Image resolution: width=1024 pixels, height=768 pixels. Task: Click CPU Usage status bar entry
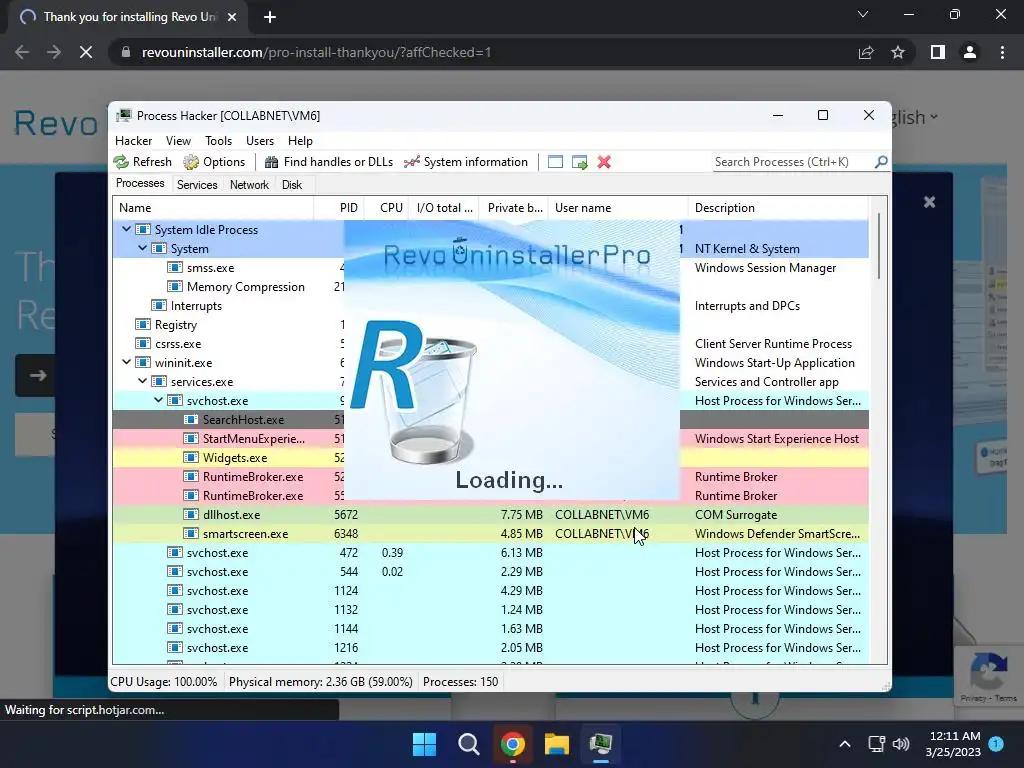click(x=164, y=682)
